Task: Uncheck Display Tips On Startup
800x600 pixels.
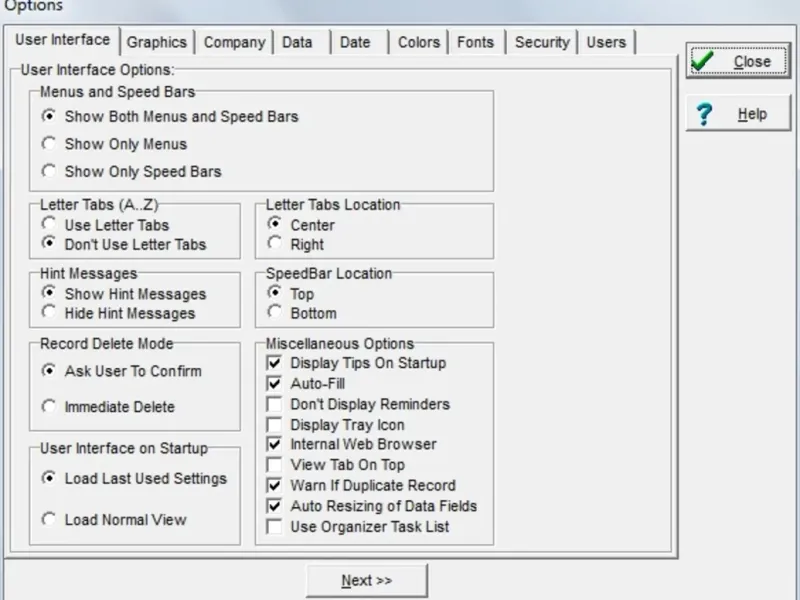Action: [x=274, y=363]
